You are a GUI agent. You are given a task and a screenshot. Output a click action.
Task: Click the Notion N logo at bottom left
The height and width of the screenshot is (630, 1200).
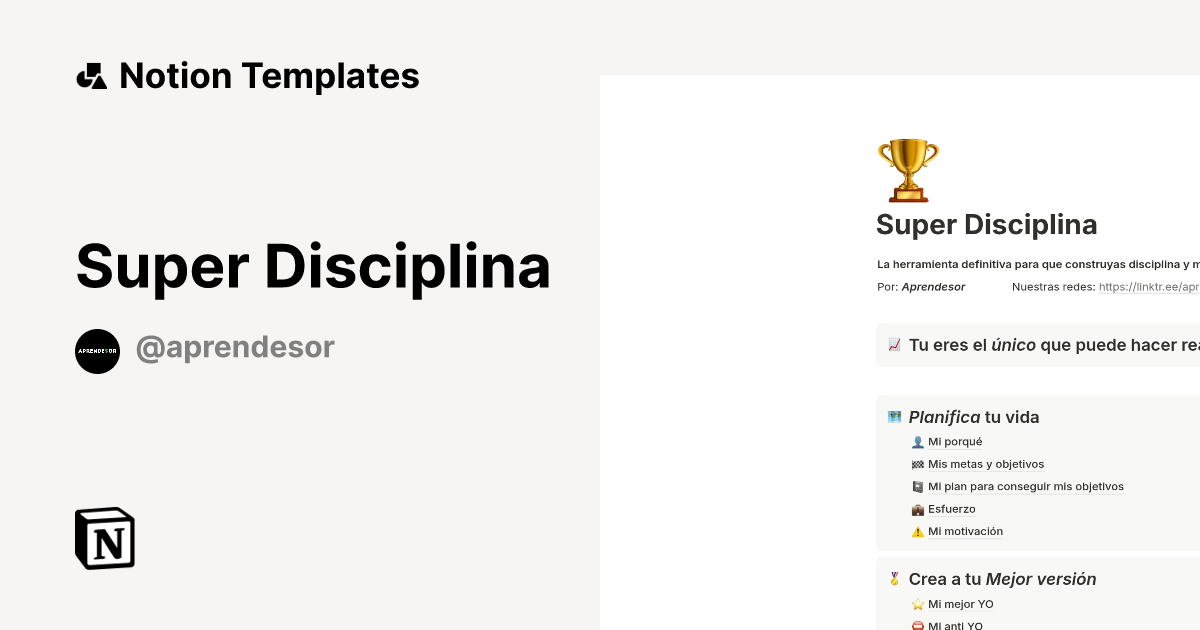(x=104, y=538)
